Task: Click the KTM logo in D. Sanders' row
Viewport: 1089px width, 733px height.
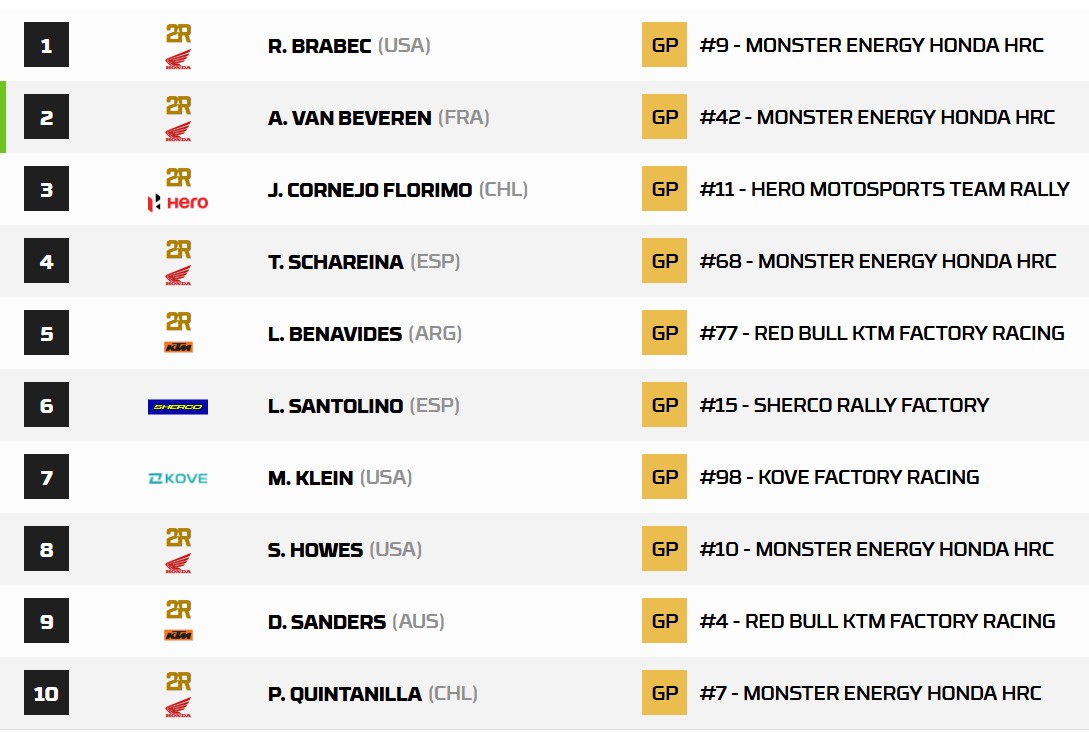Action: 178,634
